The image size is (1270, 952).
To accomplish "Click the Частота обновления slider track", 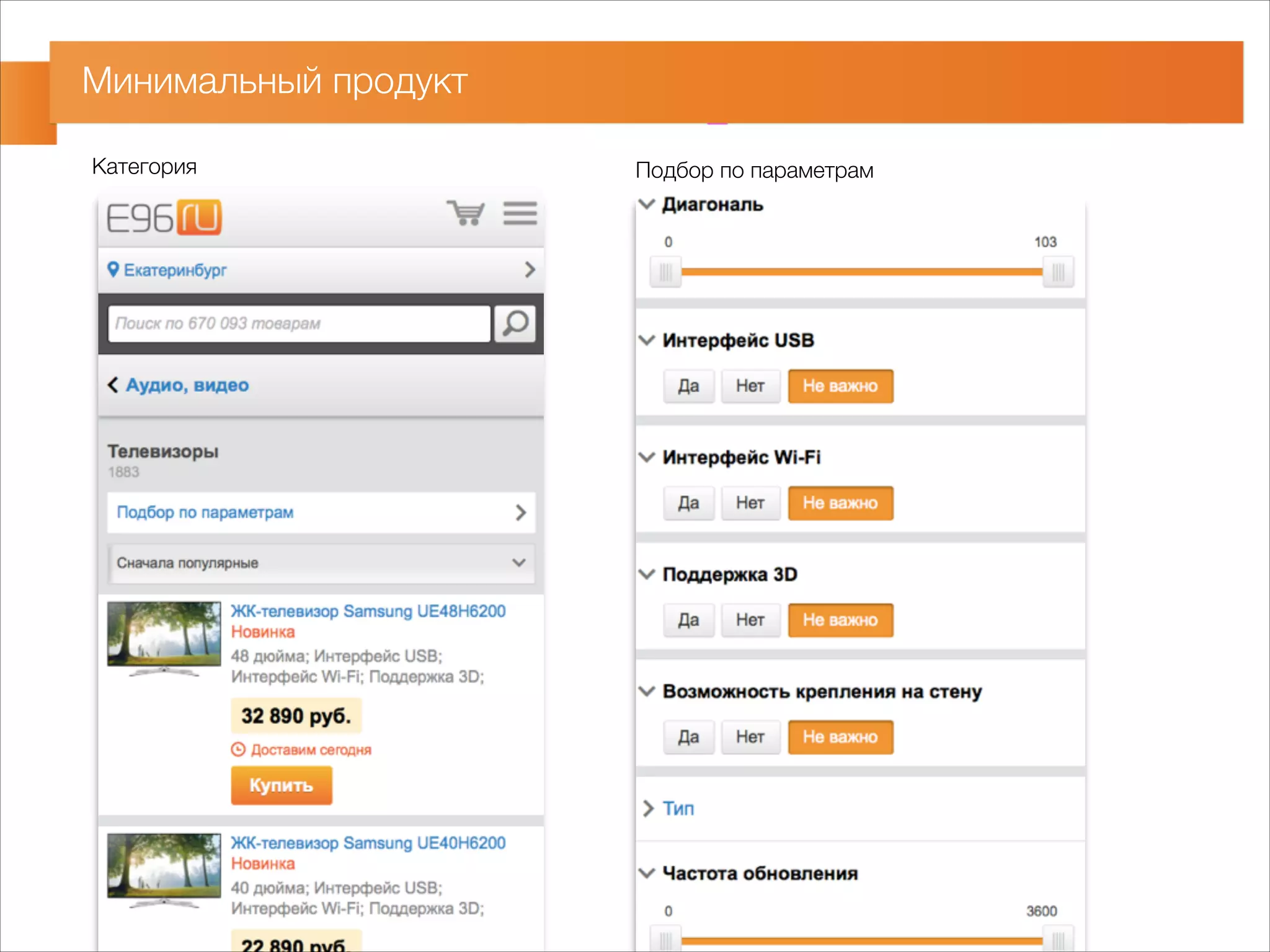I will pos(862,941).
